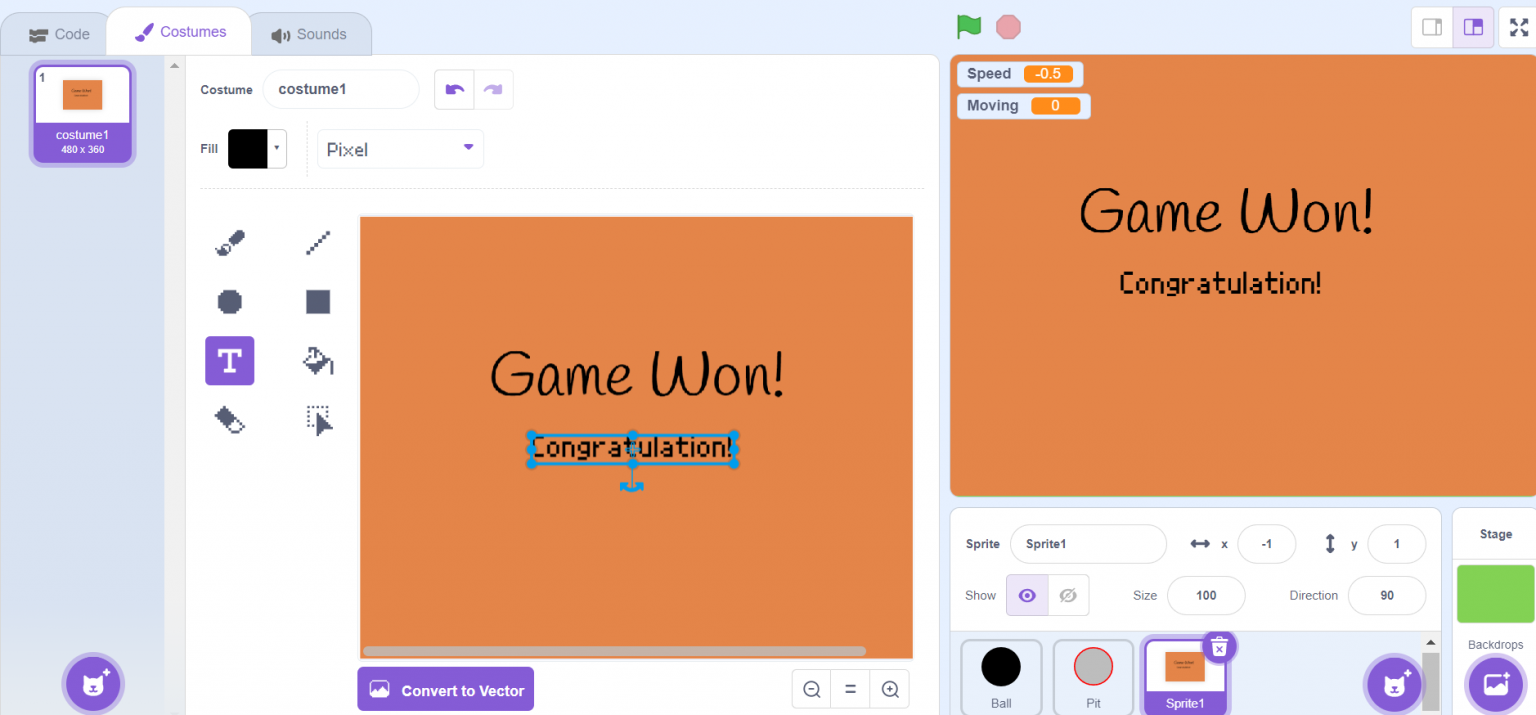Click the green flag to run
Viewport: 1536px width, 715px height.
point(968,27)
